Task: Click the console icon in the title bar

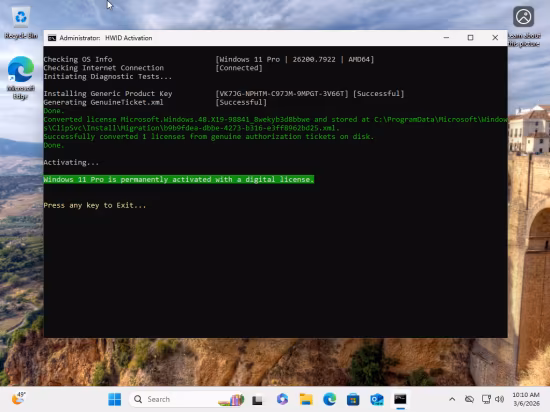Action: coord(52,38)
